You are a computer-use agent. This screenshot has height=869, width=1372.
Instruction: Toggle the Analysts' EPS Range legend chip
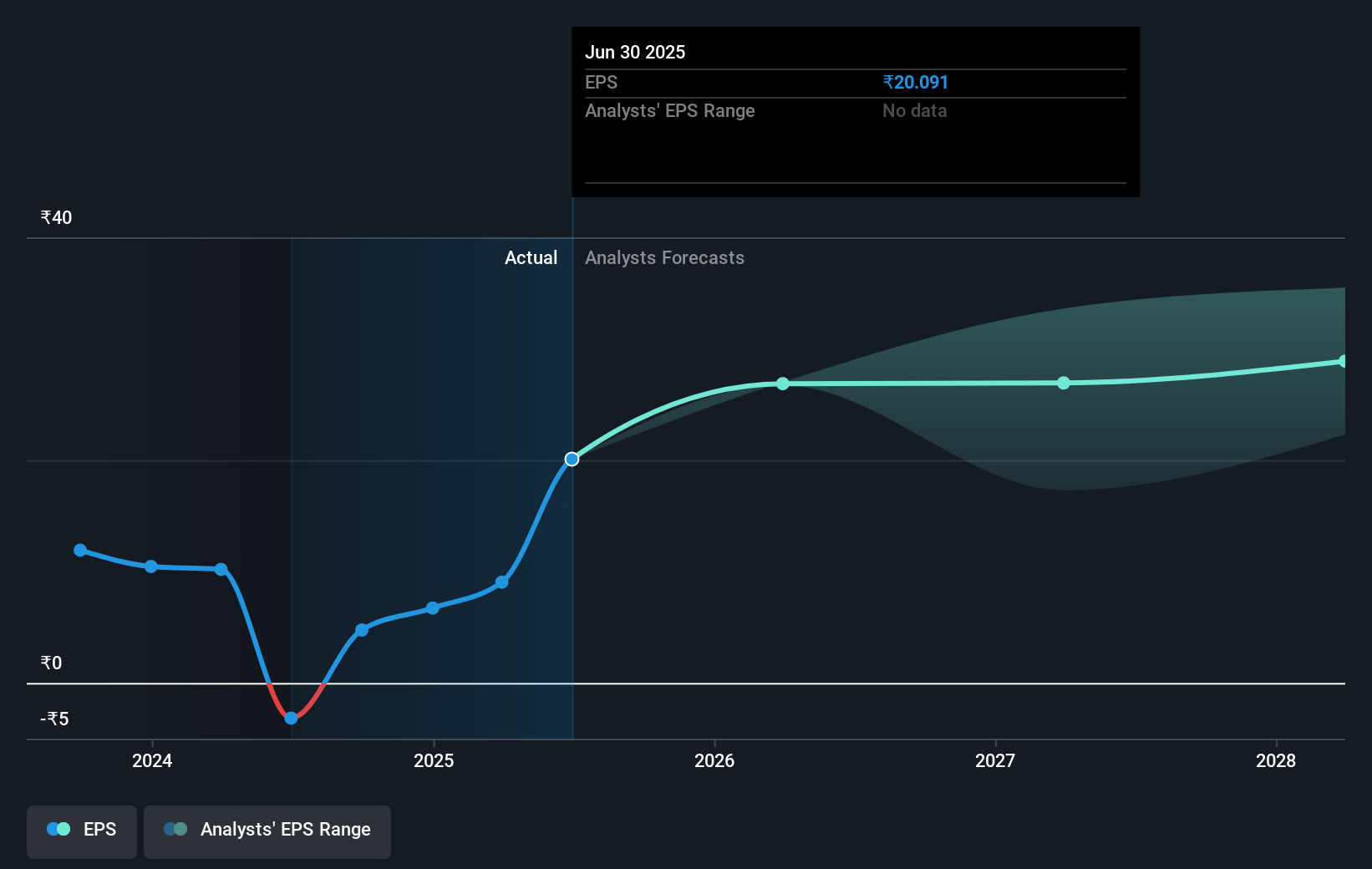[x=267, y=831]
